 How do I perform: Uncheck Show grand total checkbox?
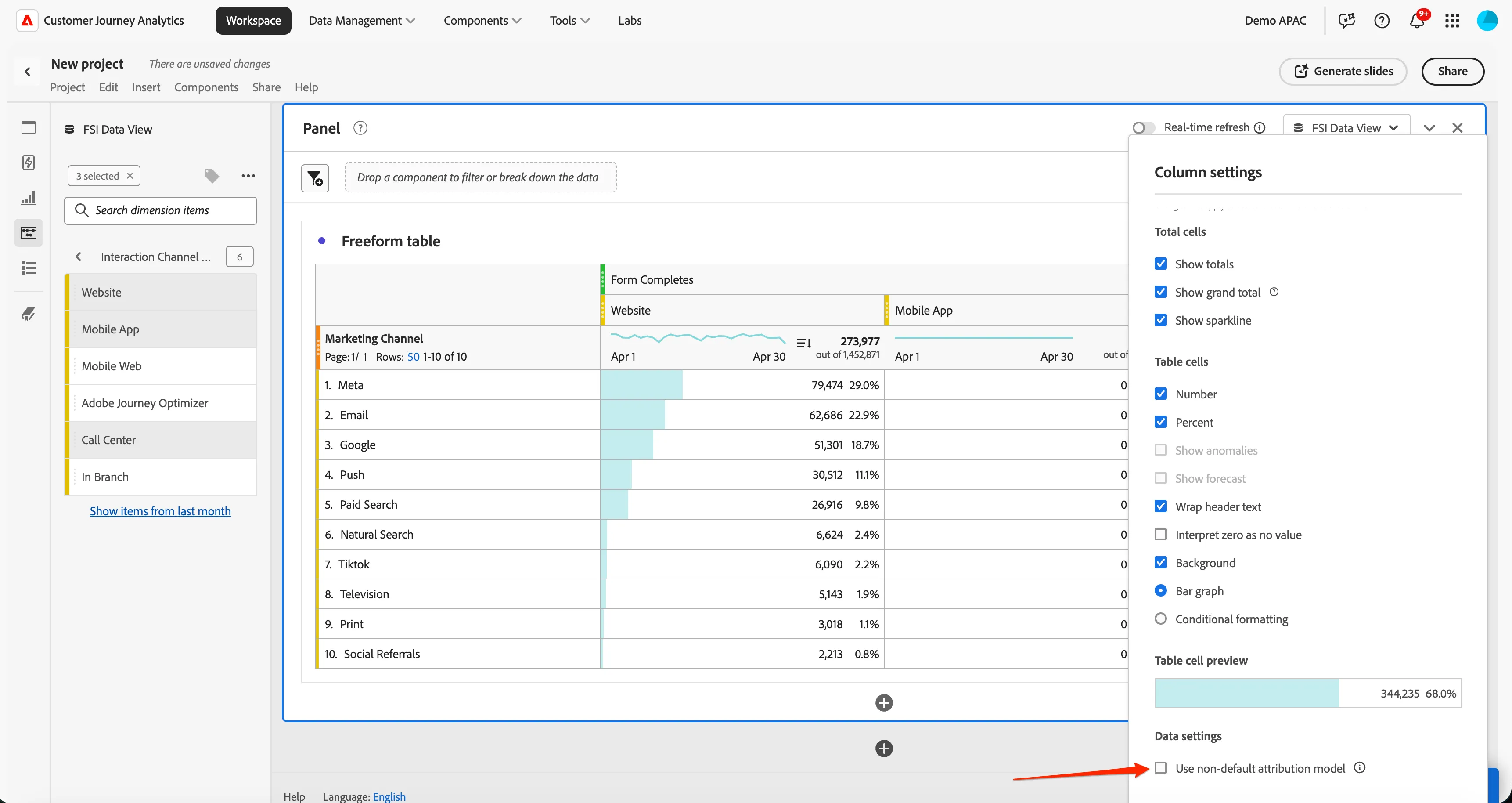pos(1160,292)
